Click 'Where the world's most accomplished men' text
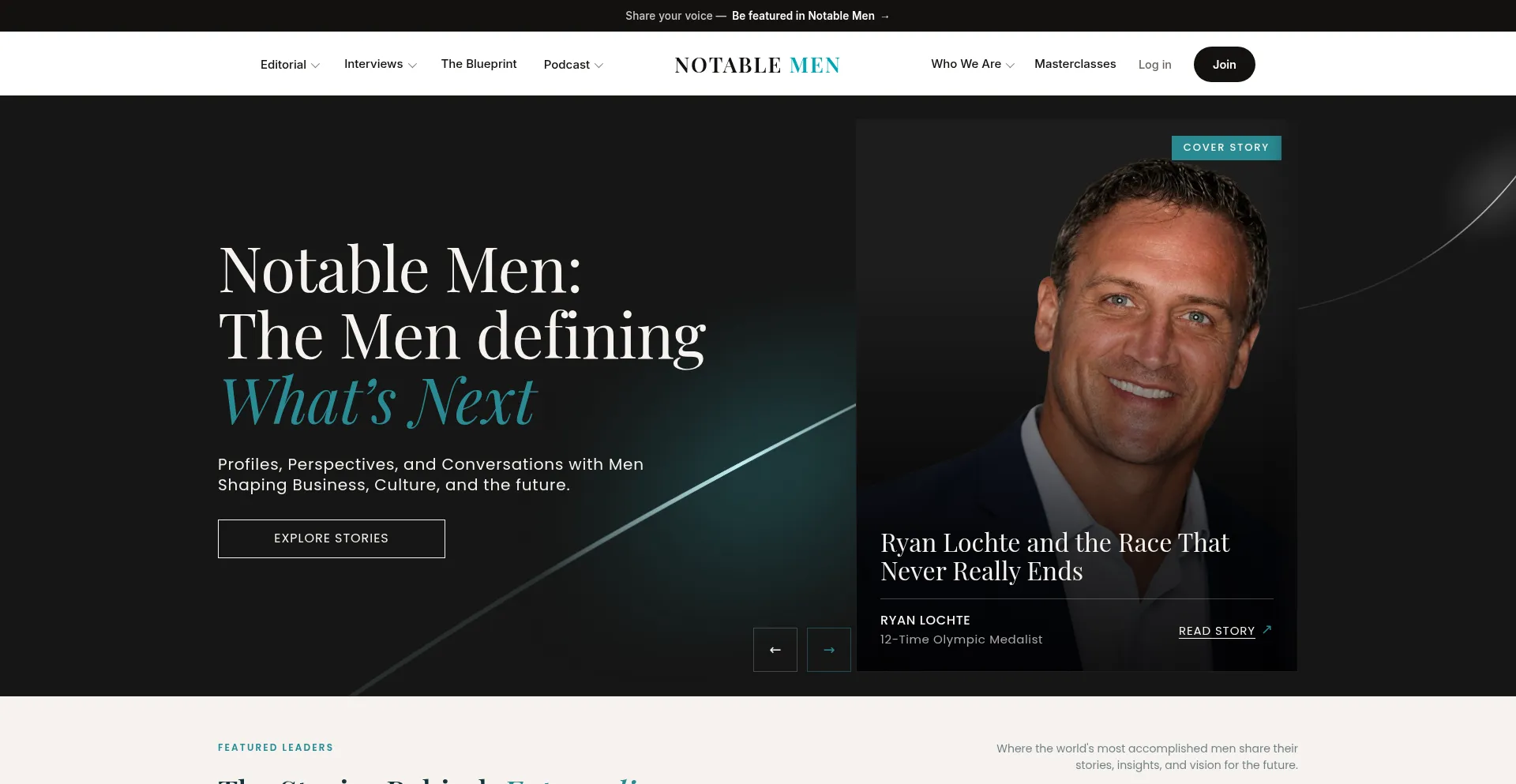The height and width of the screenshot is (784, 1516). point(1147,756)
